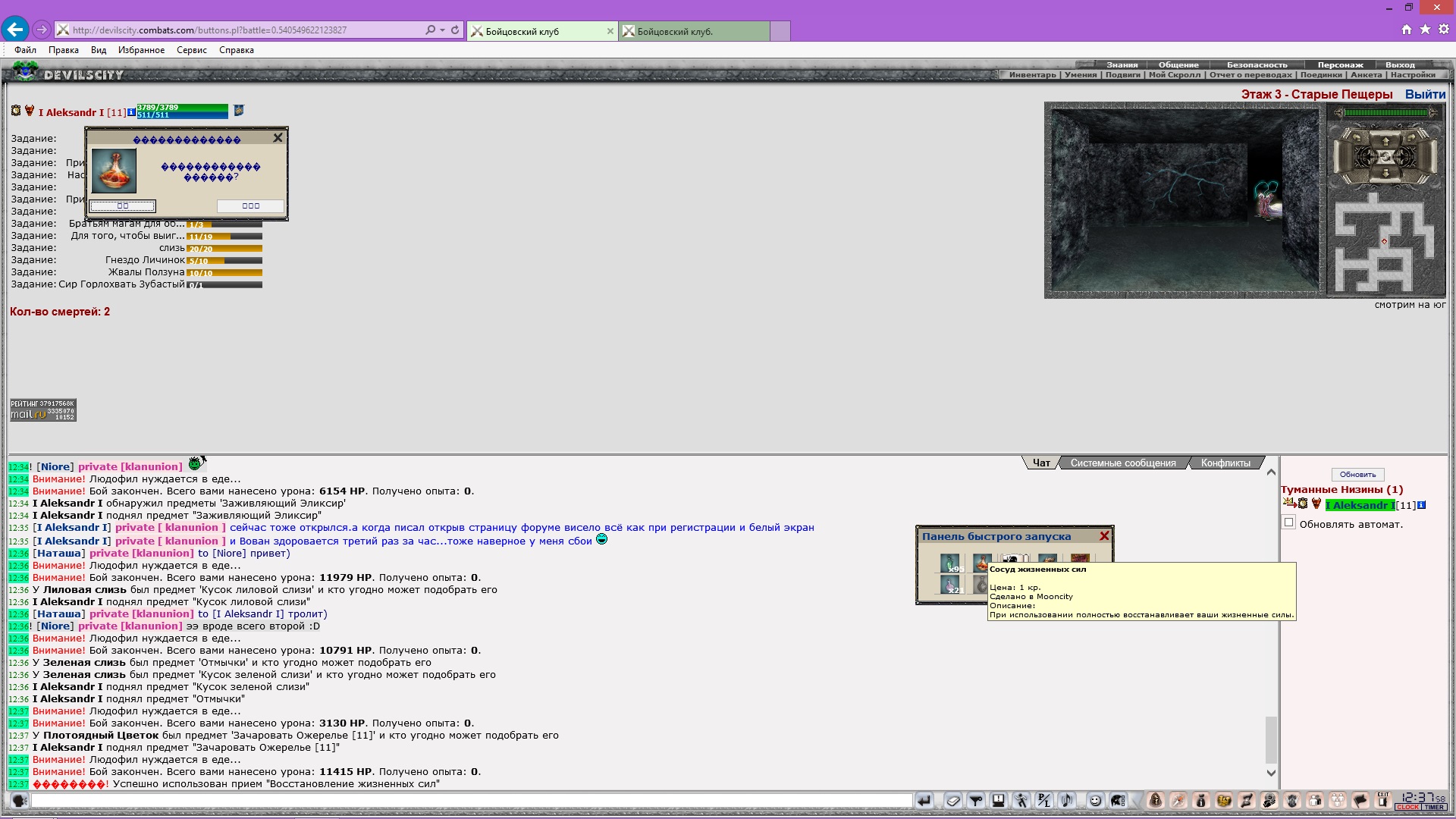Screen dimensions: 1456x819
Task: Use the green potion x95 in quick launch panel
Action: (x=950, y=563)
